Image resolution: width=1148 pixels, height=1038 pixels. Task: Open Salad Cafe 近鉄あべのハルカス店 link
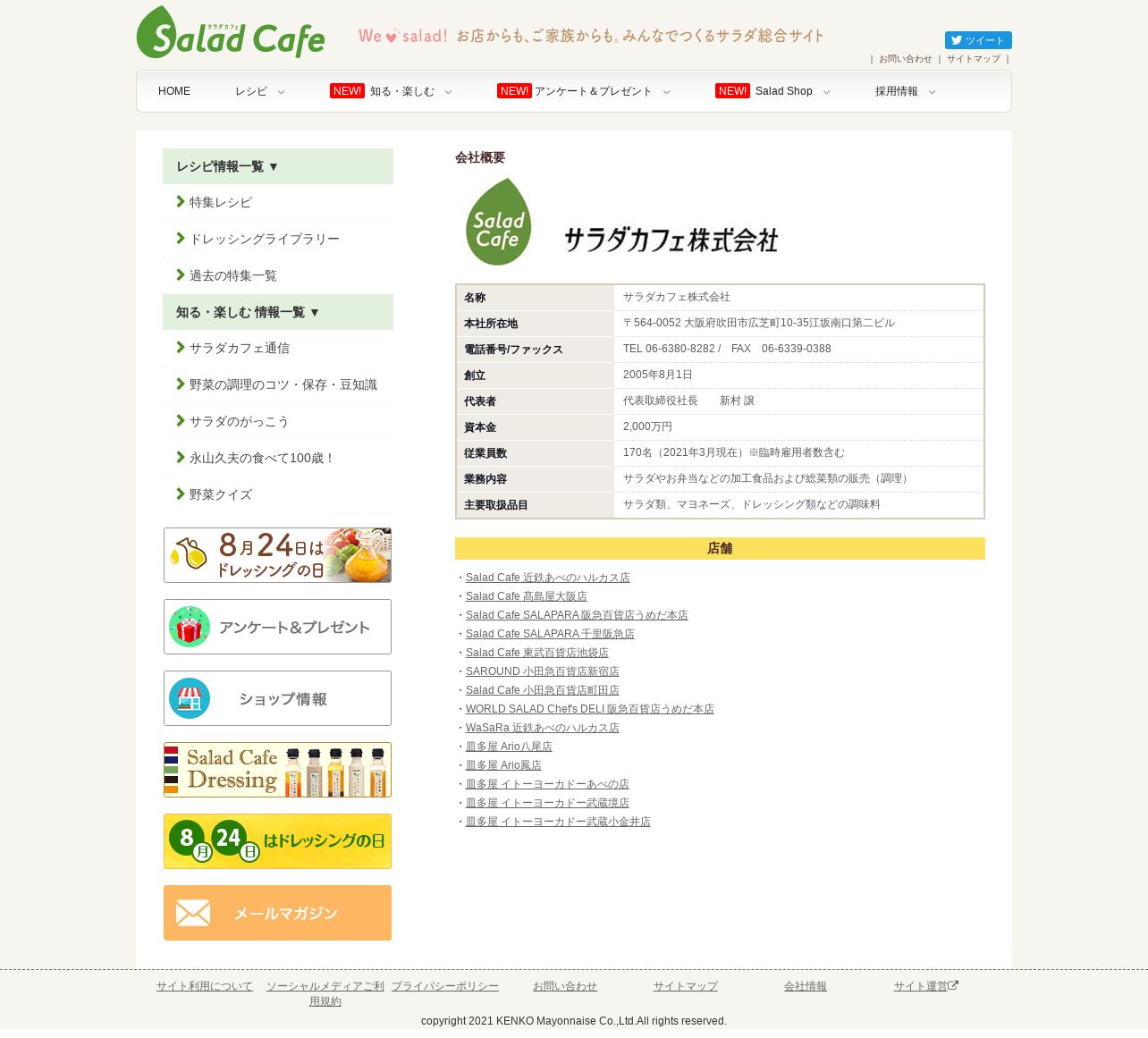coord(547,578)
